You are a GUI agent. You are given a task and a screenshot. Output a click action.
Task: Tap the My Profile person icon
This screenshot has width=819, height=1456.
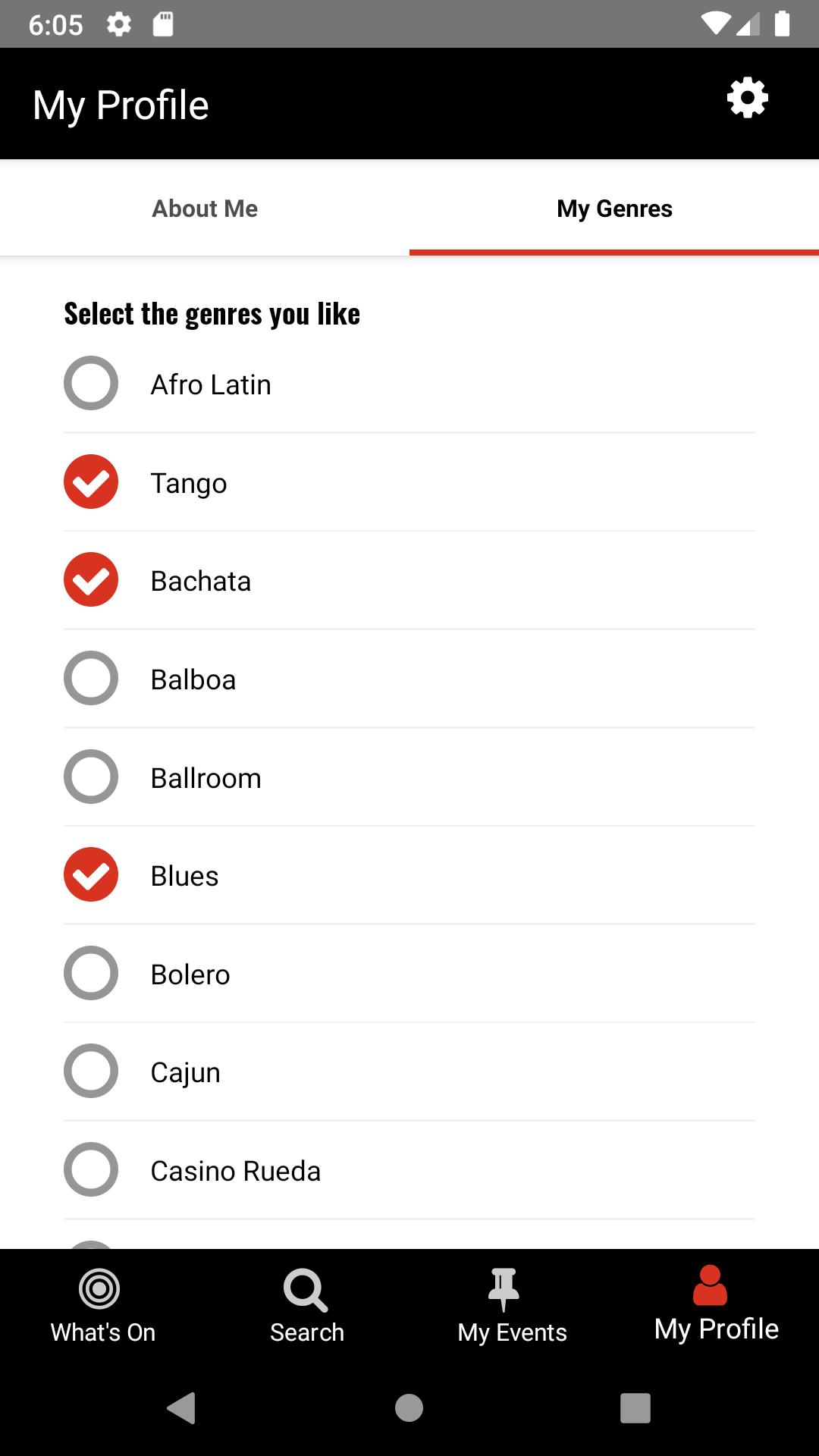tap(711, 1286)
